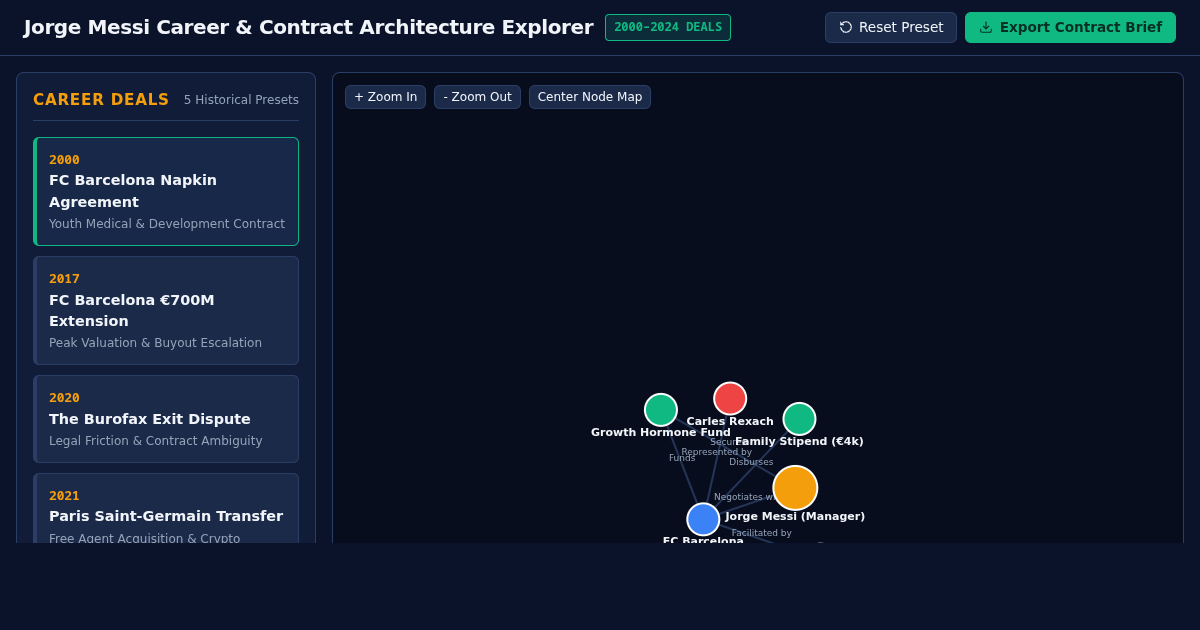Click the Represented by edge label

pyautogui.click(x=716, y=452)
